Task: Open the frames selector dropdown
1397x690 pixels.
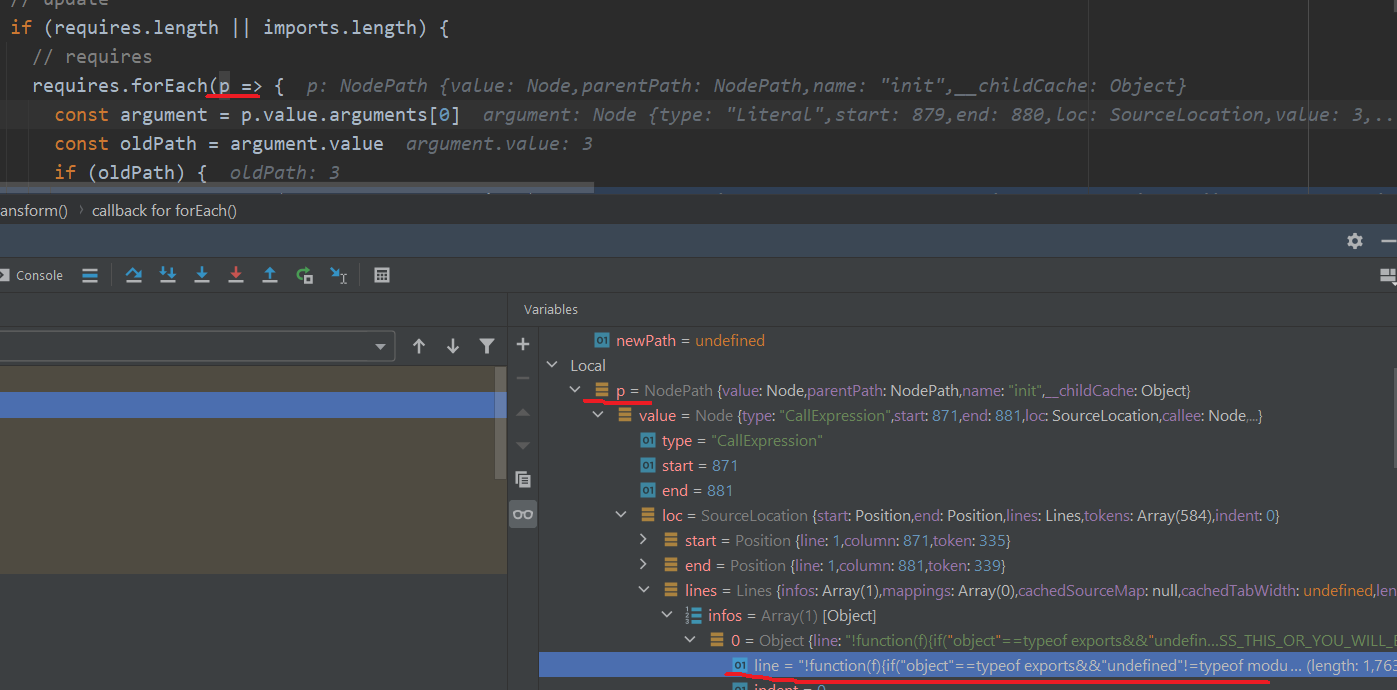Action: point(382,345)
